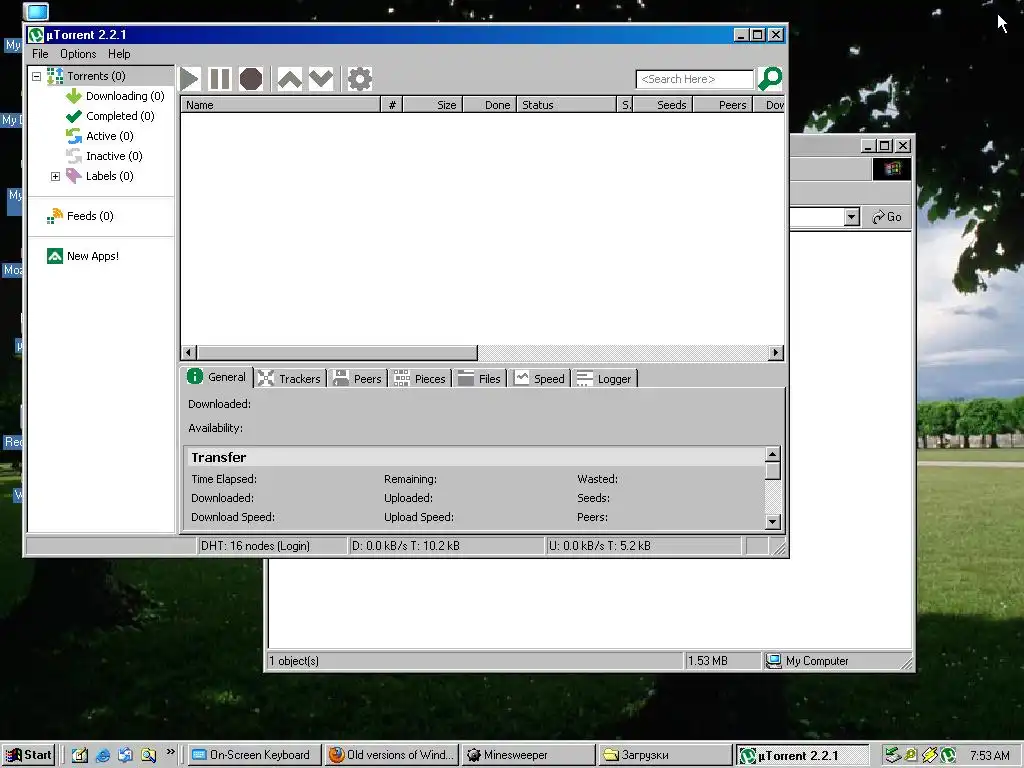Open the Help menu
Image resolution: width=1024 pixels, height=768 pixels.
(x=119, y=54)
